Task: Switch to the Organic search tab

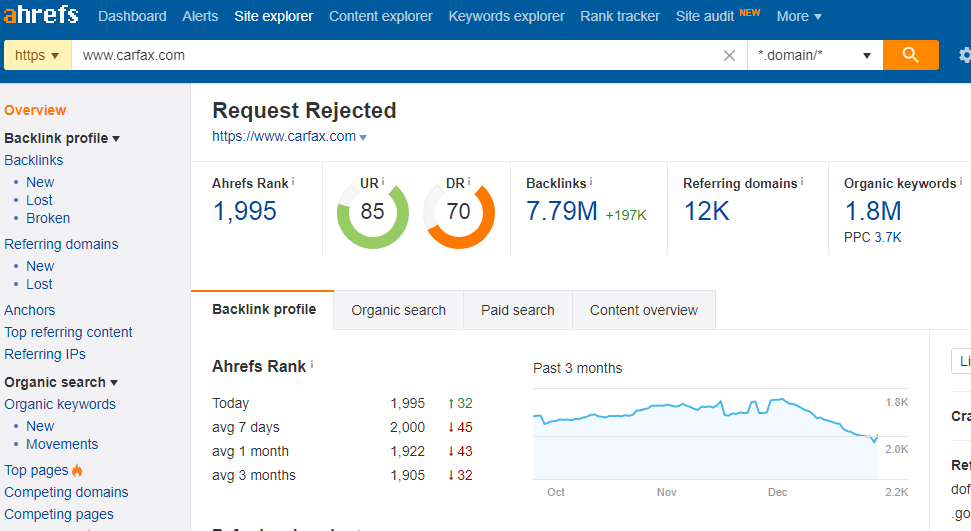Action: coord(398,310)
